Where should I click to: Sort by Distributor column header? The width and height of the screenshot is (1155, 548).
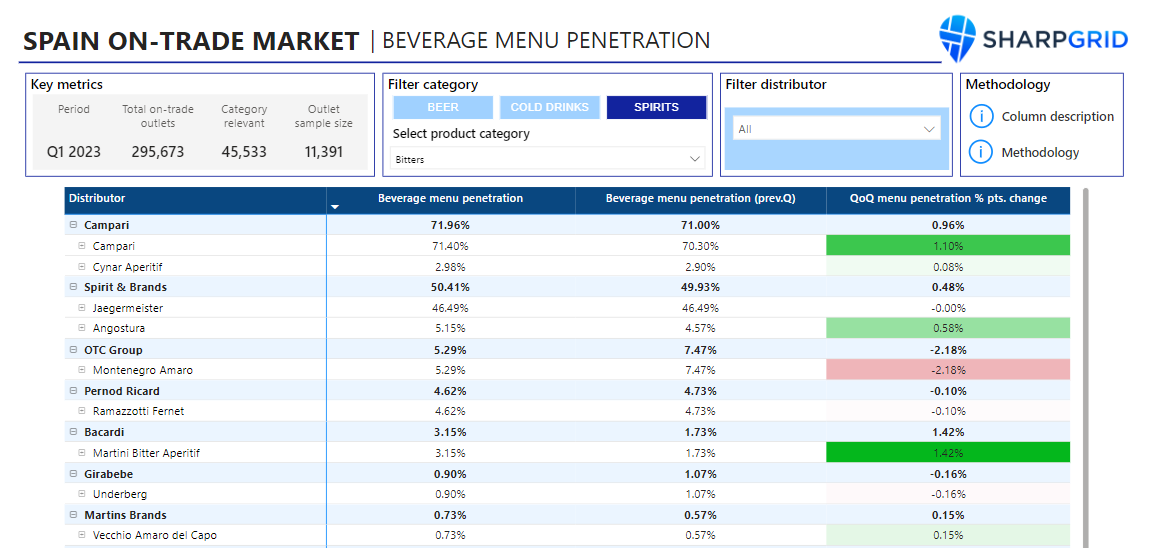[x=195, y=200]
